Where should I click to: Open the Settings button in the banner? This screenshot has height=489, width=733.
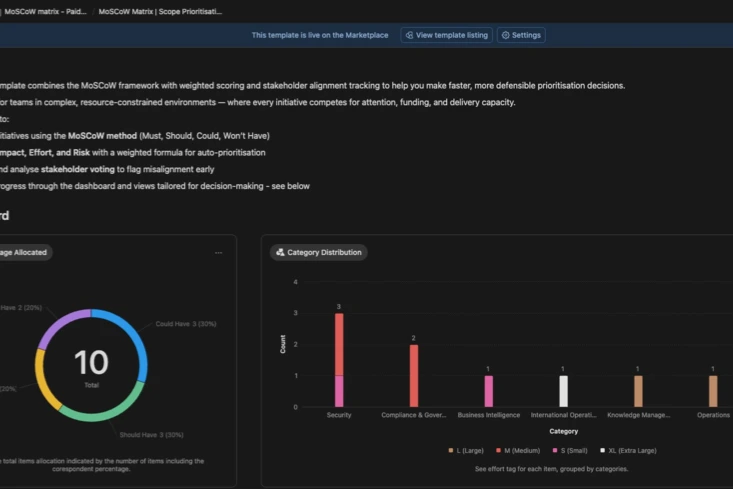(521, 35)
